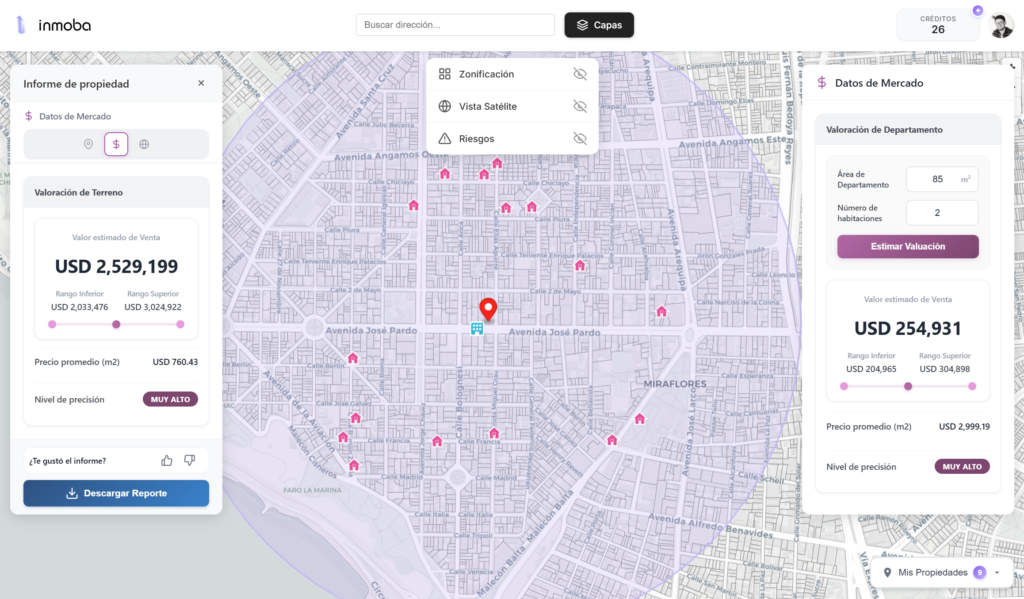Click the red location pin on the map
The height and width of the screenshot is (599, 1024).
(x=488, y=309)
